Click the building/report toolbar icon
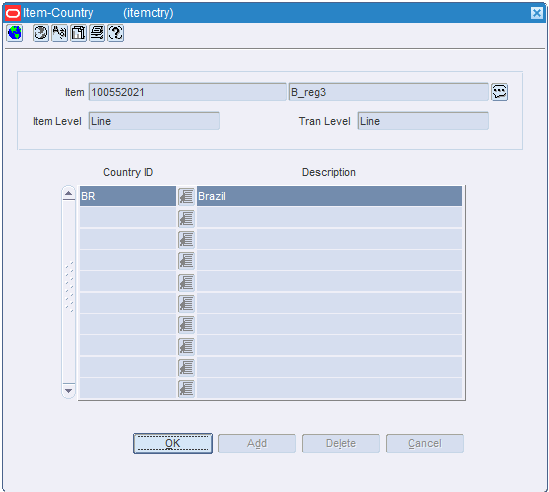The width and height of the screenshot is (549, 492). [78, 33]
